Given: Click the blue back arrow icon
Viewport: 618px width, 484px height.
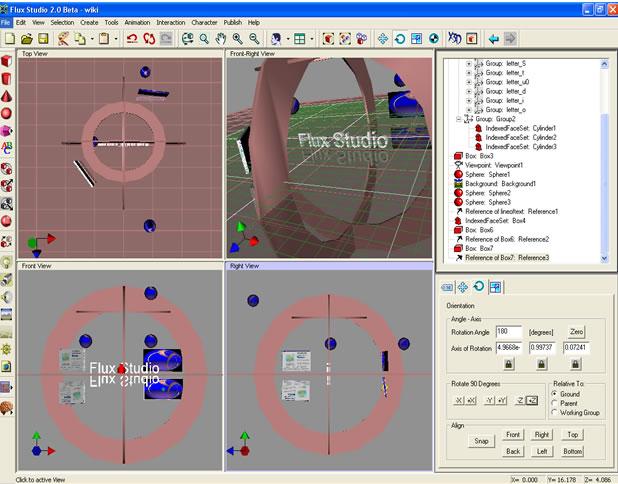Looking at the screenshot, I should [x=493, y=39].
